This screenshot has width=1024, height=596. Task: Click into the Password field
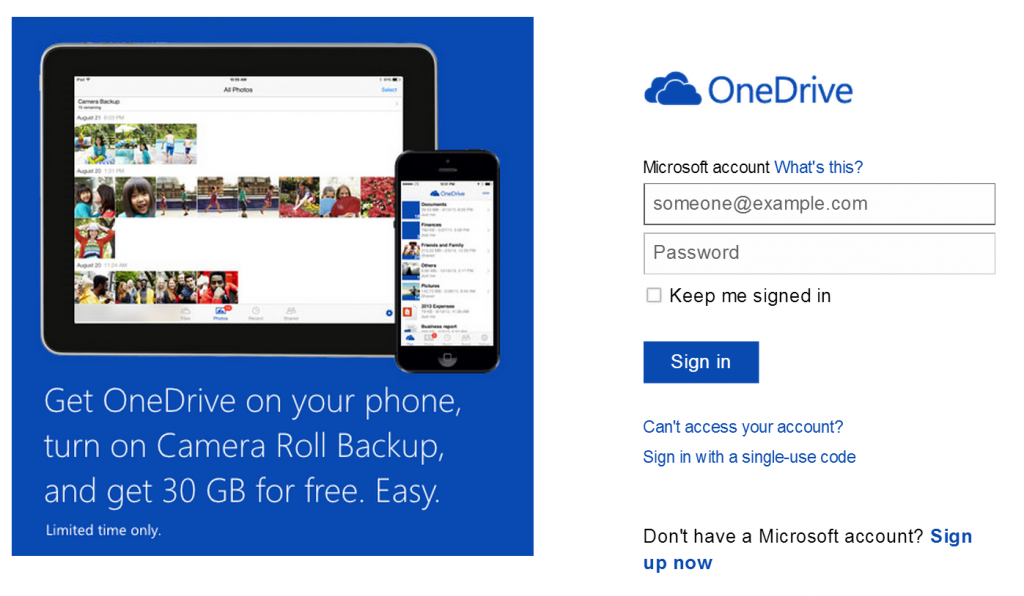[819, 253]
